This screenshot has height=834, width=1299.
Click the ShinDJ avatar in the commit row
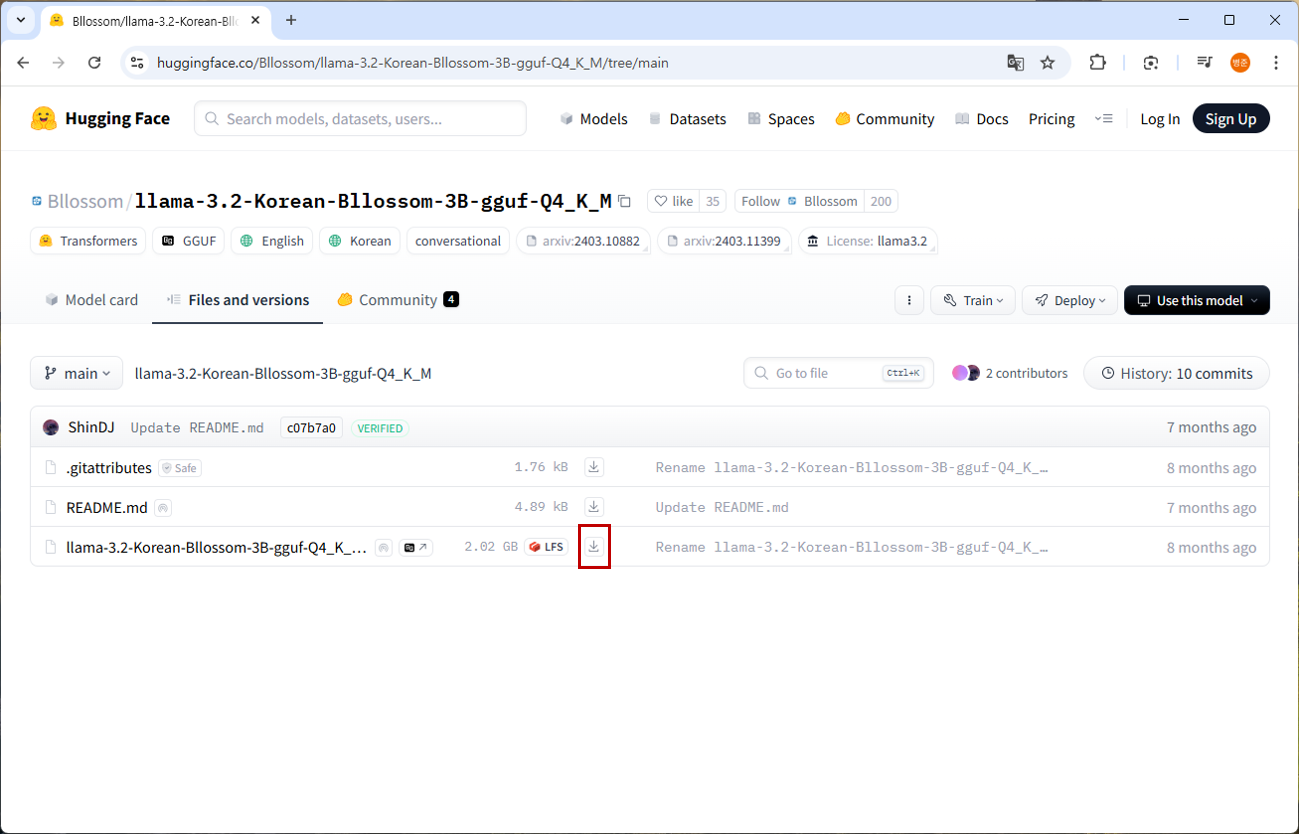coord(51,428)
